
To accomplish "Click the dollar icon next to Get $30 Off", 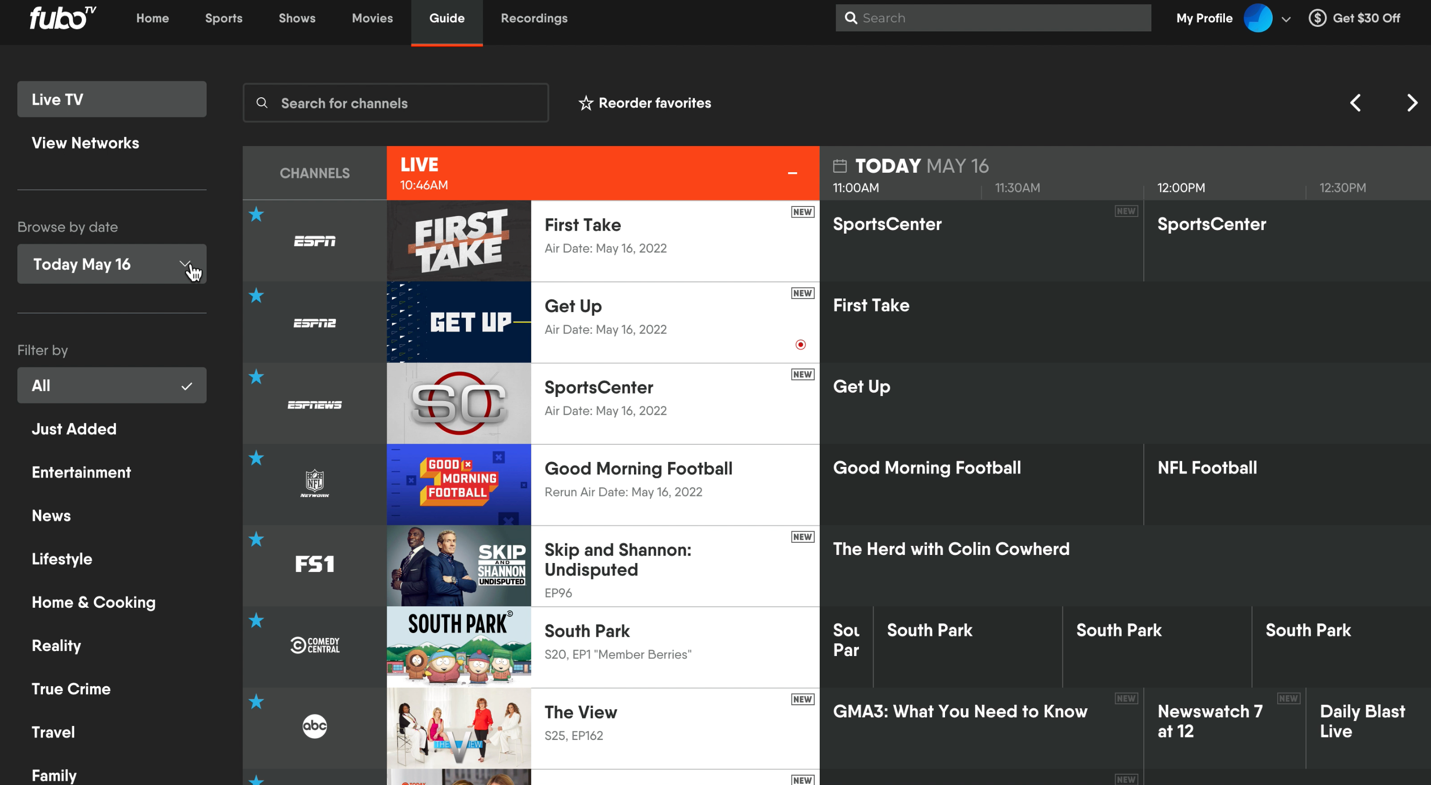I will pyautogui.click(x=1317, y=18).
